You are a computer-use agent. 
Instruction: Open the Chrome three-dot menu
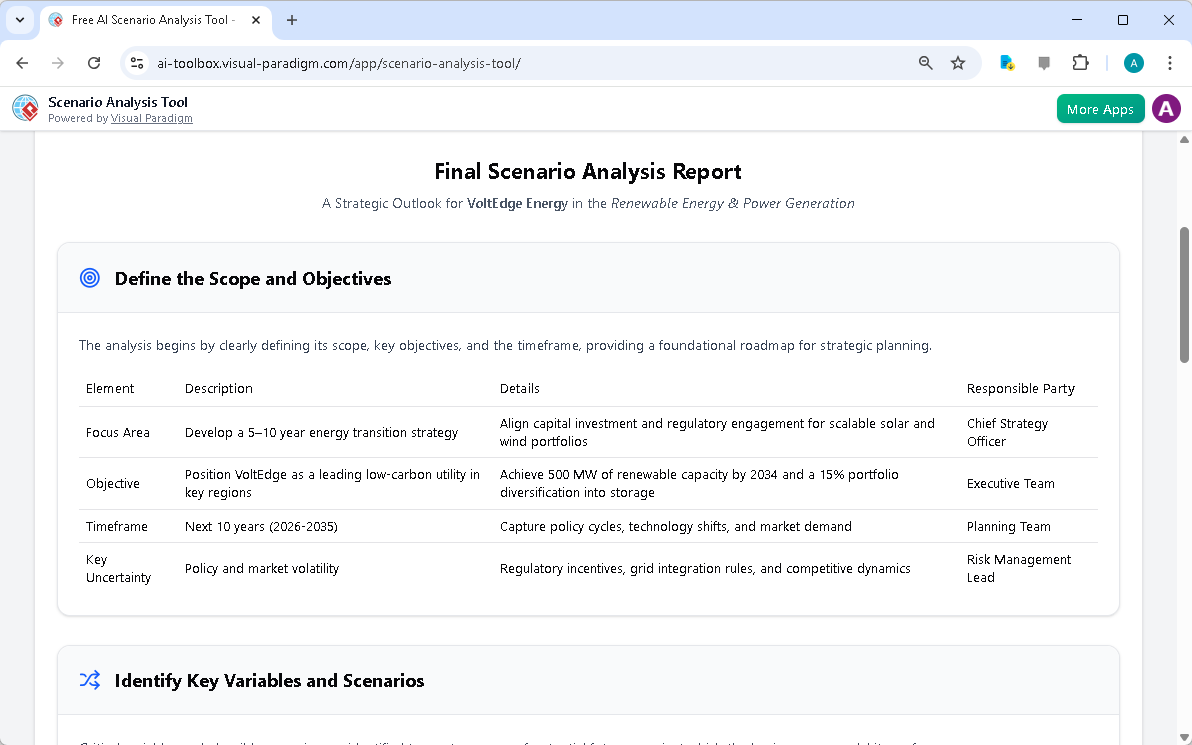[1170, 62]
